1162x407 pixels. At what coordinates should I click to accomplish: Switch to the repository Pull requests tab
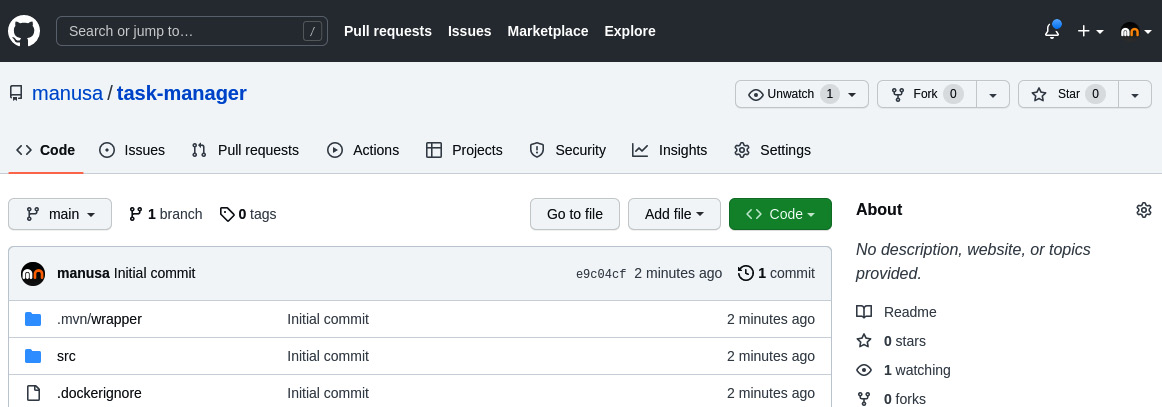click(245, 150)
